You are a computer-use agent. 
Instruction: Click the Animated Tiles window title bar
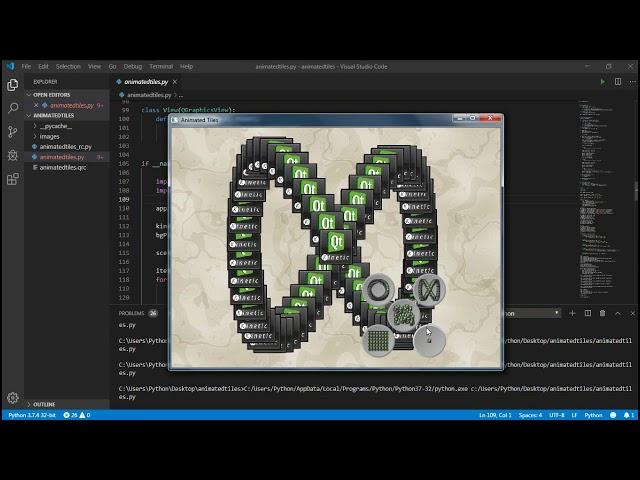312,120
